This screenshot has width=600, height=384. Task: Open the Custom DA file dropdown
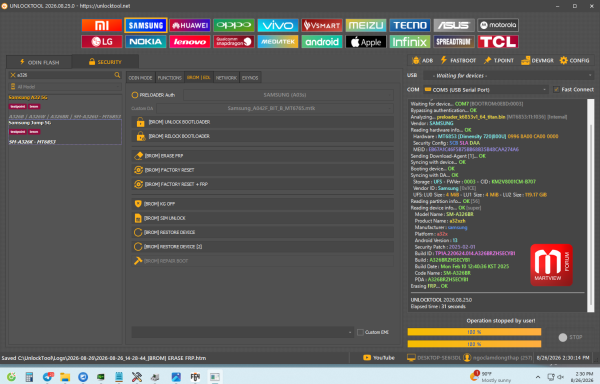[x=275, y=108]
